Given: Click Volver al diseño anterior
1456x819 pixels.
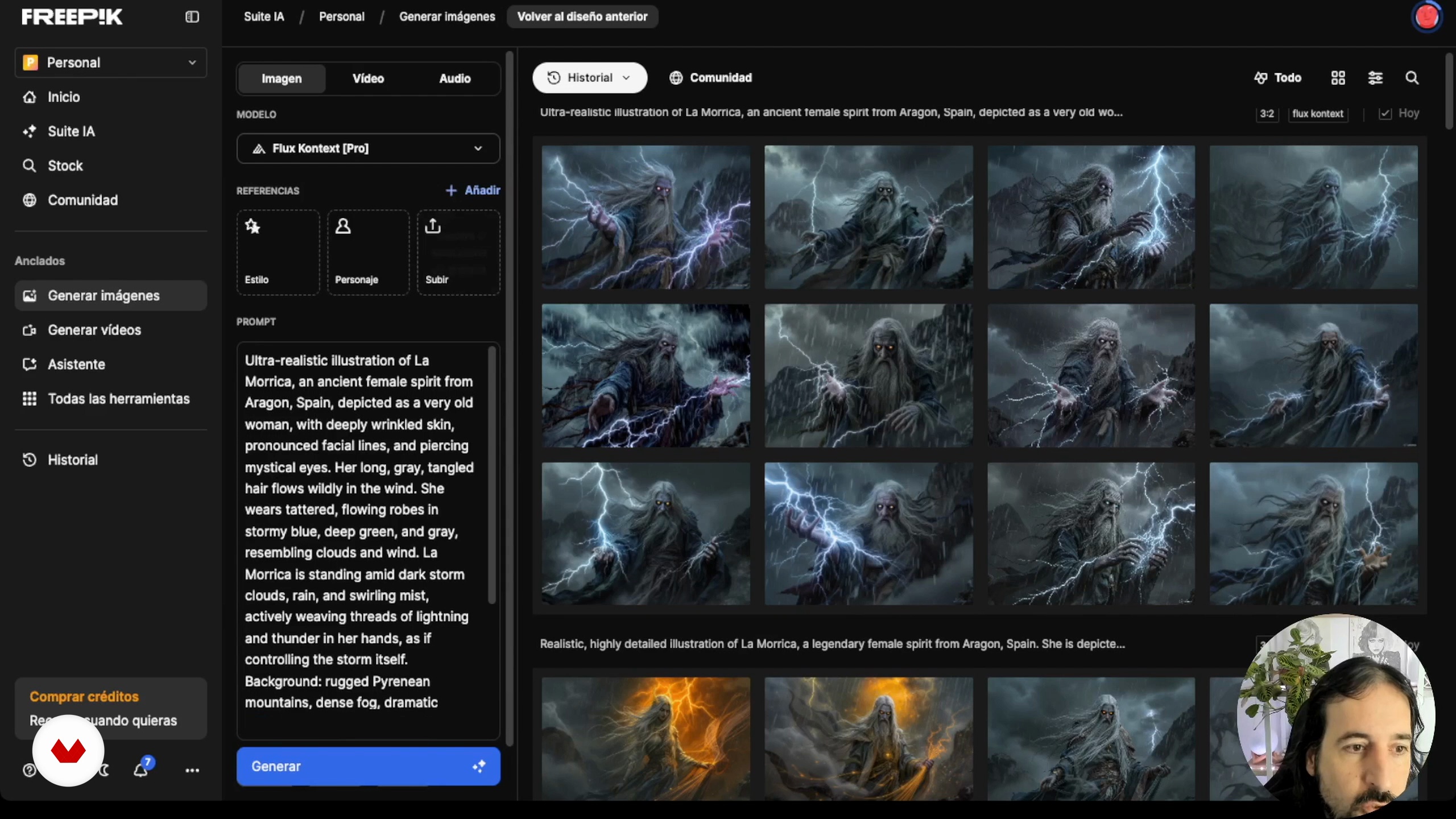Looking at the screenshot, I should (582, 17).
